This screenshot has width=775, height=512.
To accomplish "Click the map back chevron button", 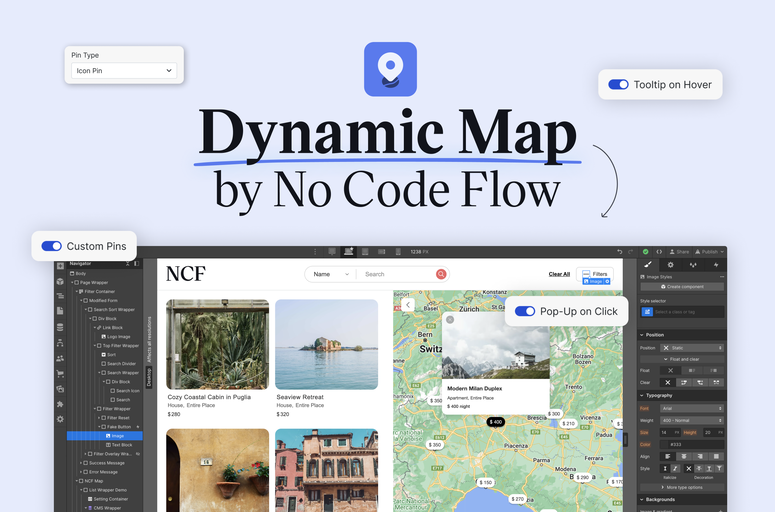I will tap(408, 304).
